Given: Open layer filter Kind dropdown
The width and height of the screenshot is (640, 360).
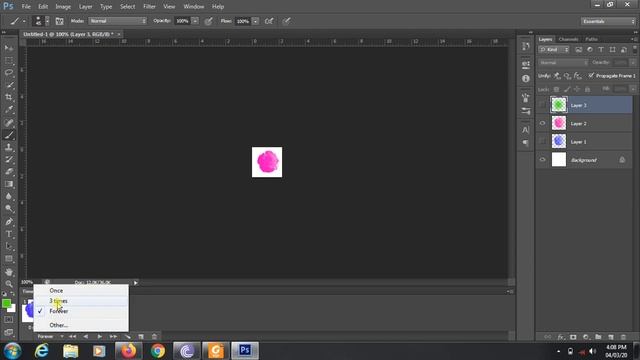Looking at the screenshot, I should tap(554, 49).
